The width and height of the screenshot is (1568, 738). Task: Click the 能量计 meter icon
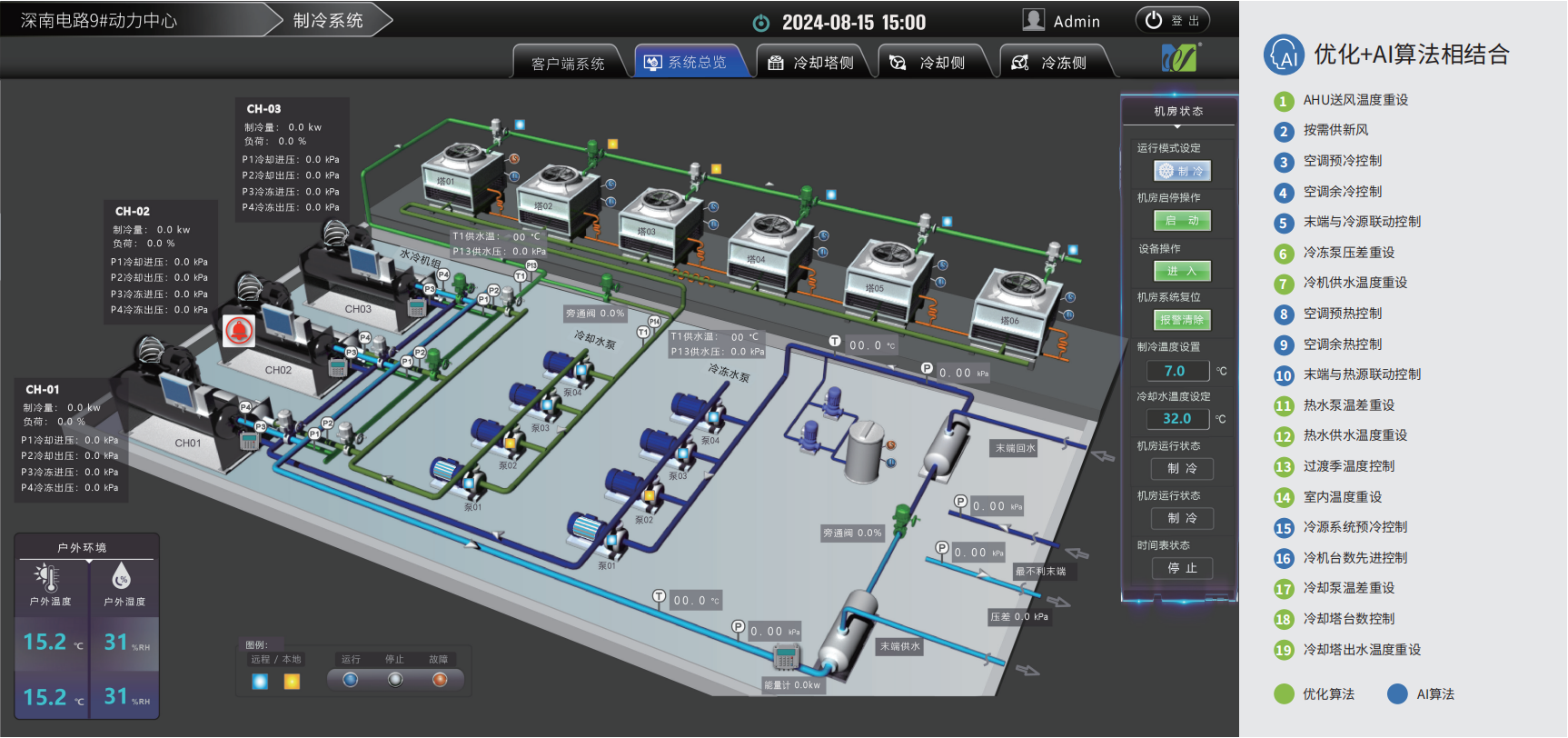coord(786,656)
